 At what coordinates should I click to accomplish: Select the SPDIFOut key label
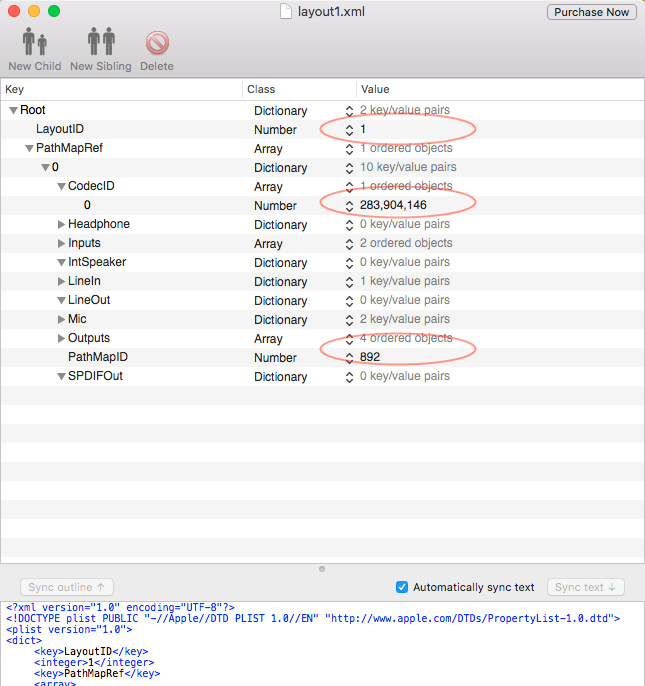point(95,376)
